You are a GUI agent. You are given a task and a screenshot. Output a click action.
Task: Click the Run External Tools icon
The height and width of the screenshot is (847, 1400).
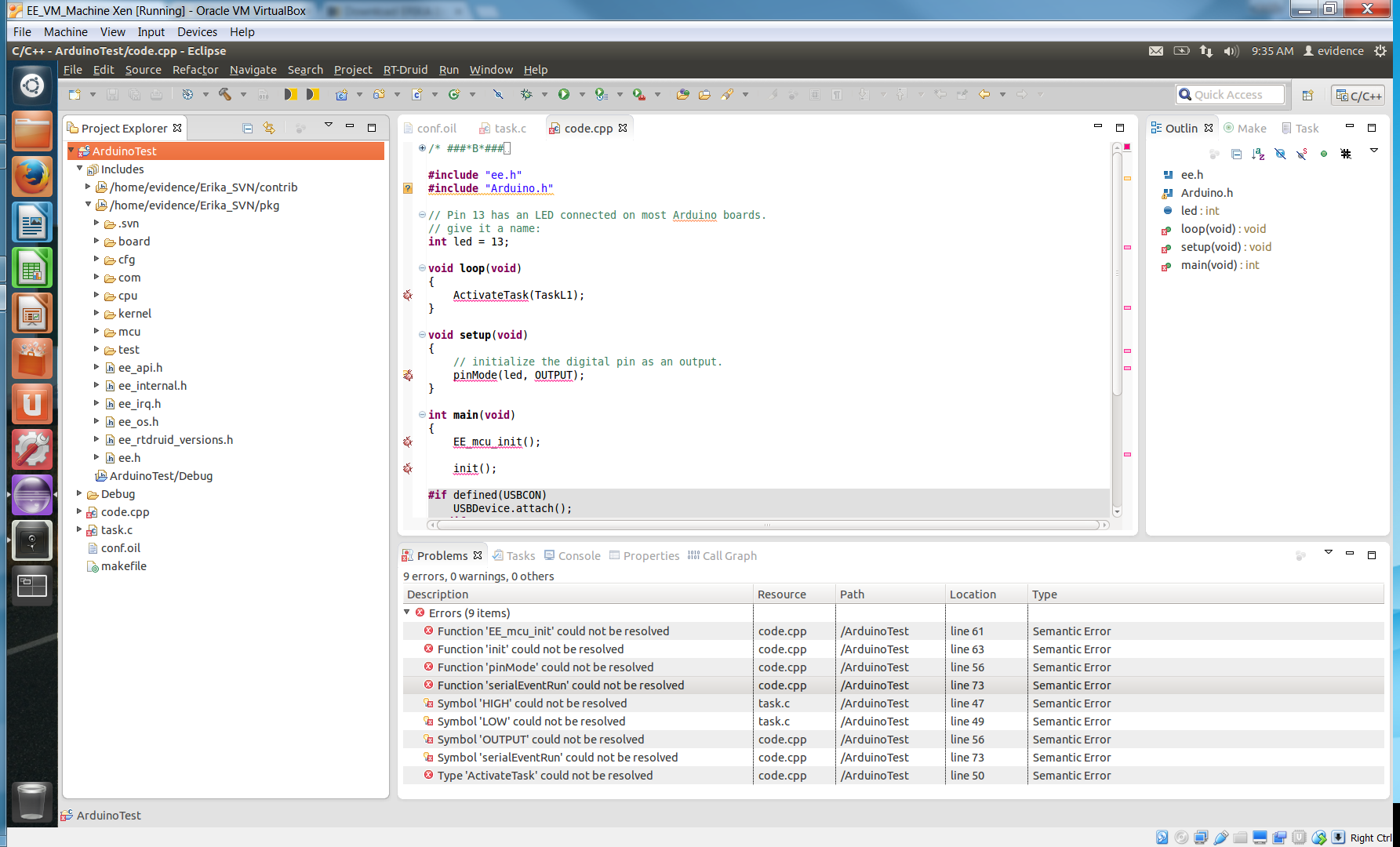[639, 95]
